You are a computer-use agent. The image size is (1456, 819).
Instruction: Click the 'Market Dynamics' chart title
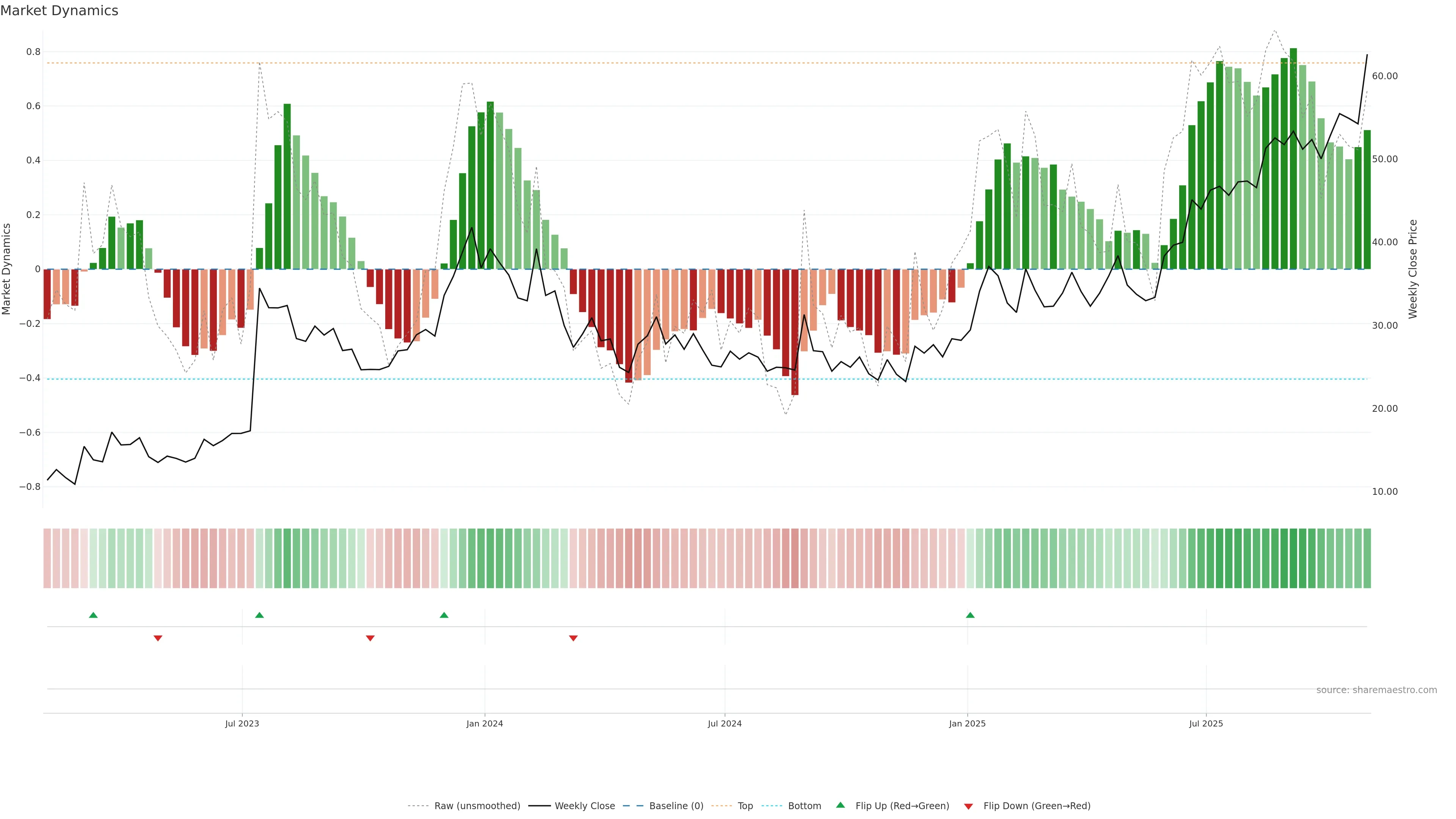click(x=60, y=11)
